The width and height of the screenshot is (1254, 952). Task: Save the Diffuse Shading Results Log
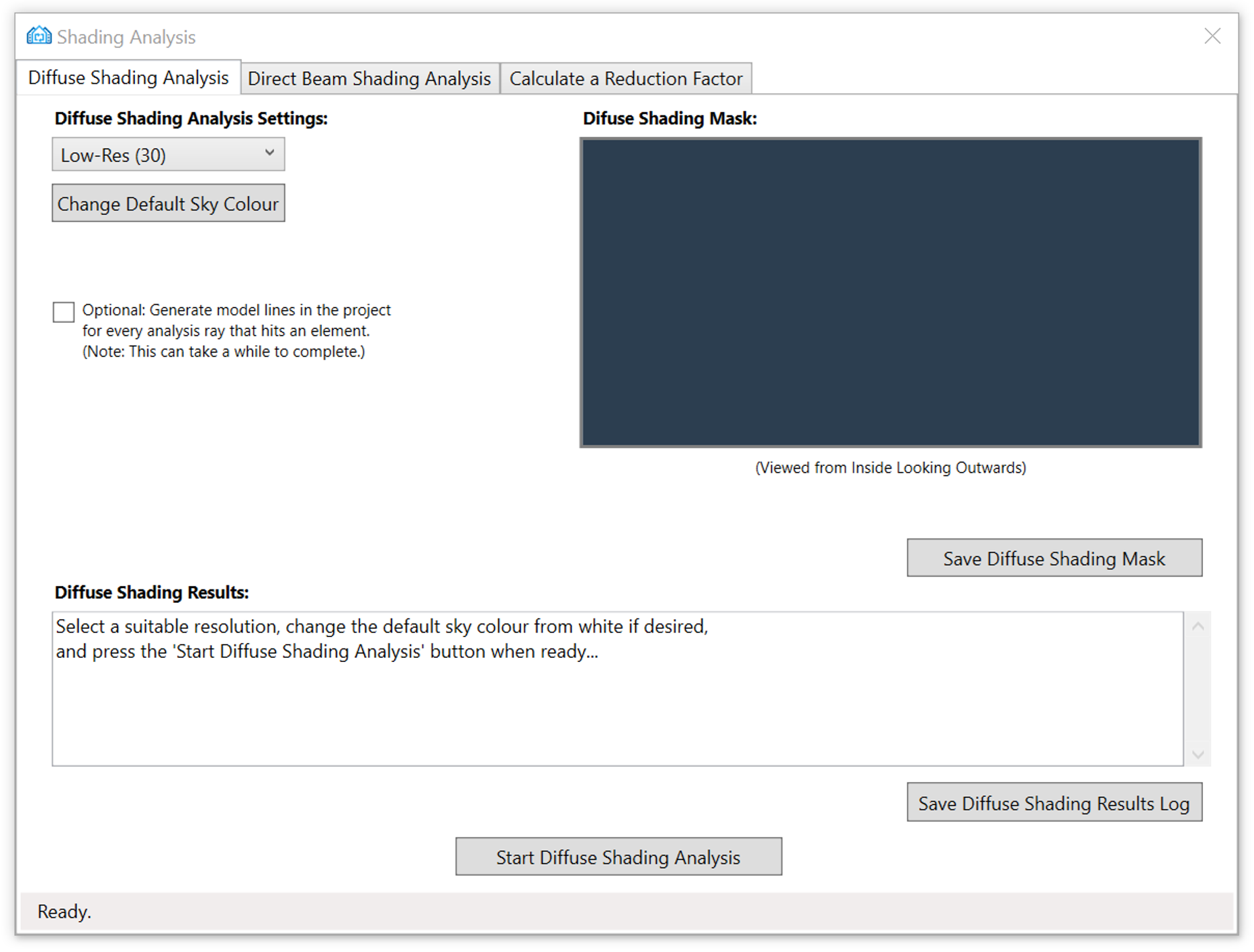click(x=1053, y=803)
